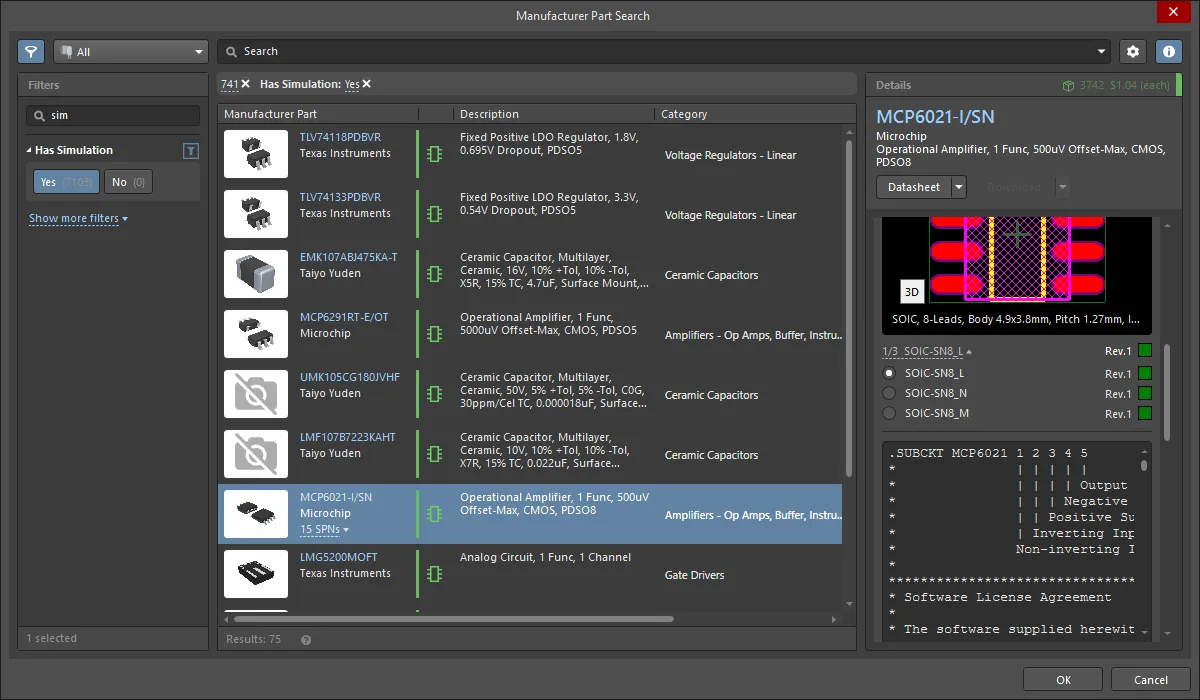Screen dimensions: 1200x700
Task: Click component icon in TLV74118PDBVR row
Action: point(434,154)
